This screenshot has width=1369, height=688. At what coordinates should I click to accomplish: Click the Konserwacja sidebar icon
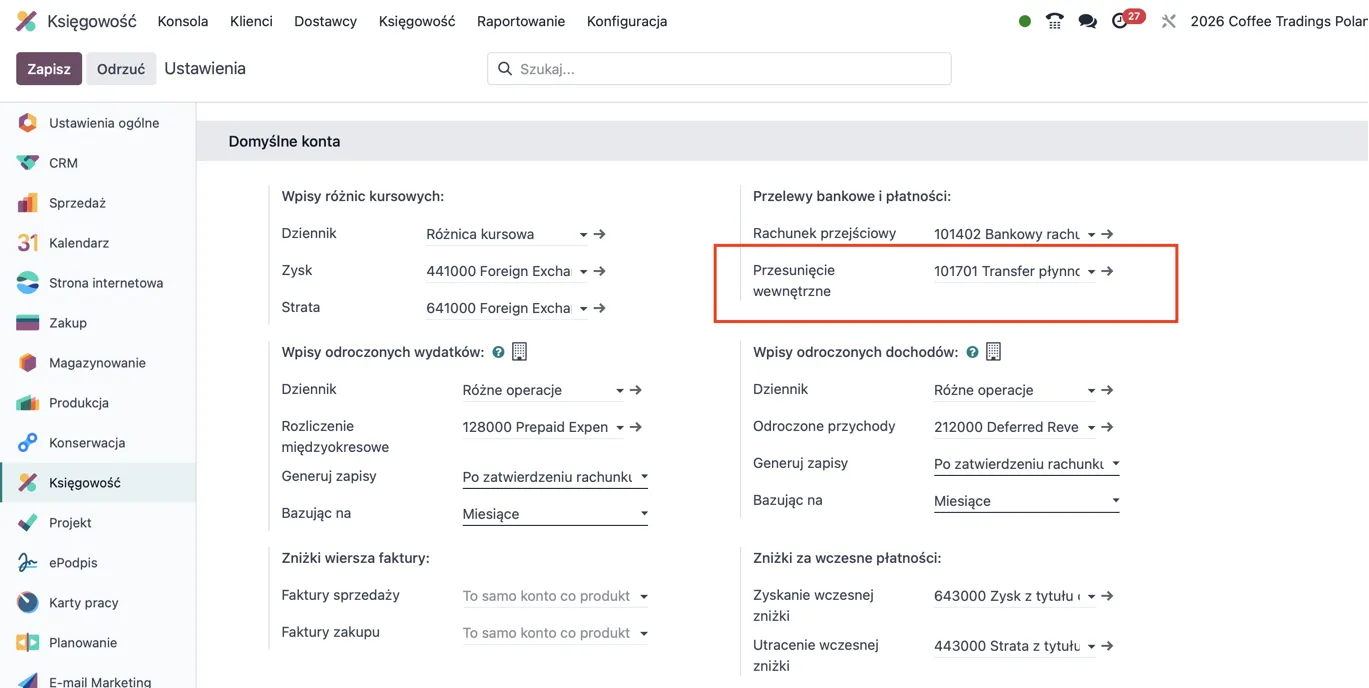tap(28, 443)
